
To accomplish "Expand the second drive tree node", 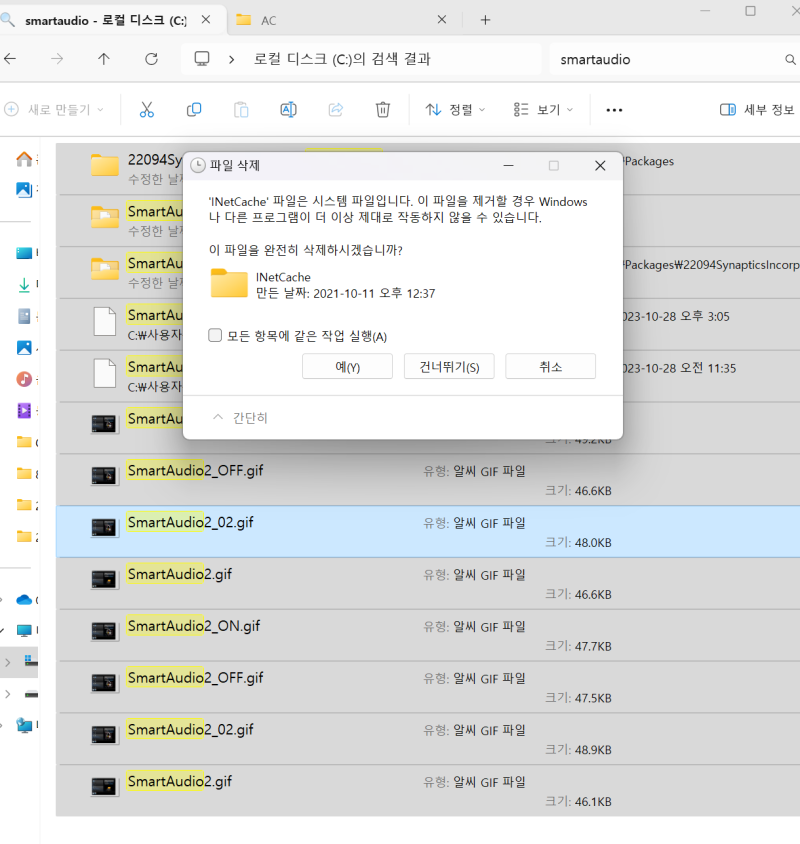I will click(x=8, y=694).
